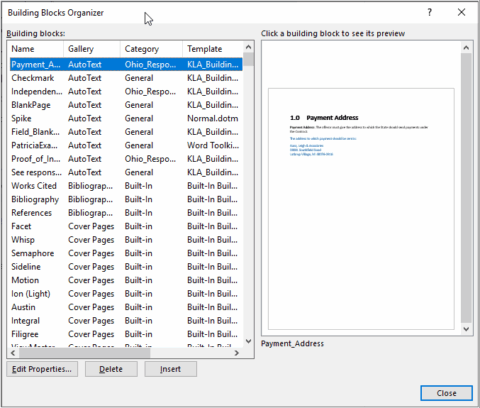
Task: Select the See respons... AutoText entry
Action: pyautogui.click(x=126, y=172)
